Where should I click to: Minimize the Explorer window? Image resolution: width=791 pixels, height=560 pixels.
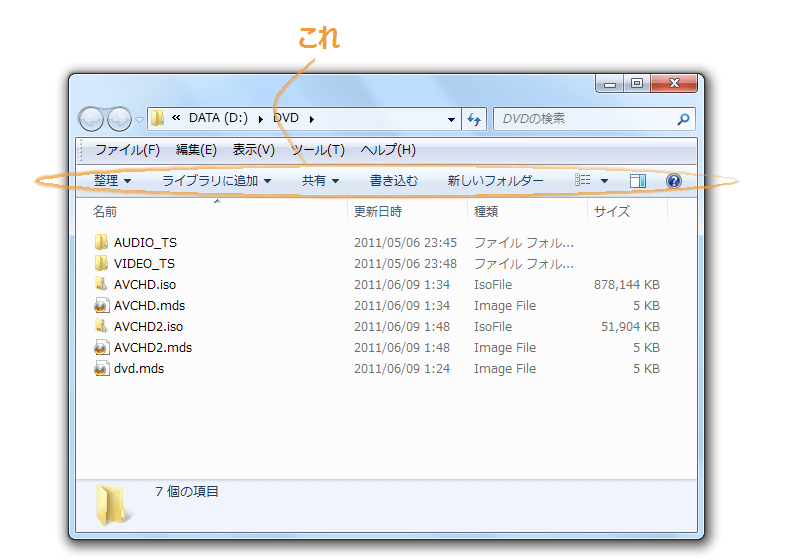[610, 83]
